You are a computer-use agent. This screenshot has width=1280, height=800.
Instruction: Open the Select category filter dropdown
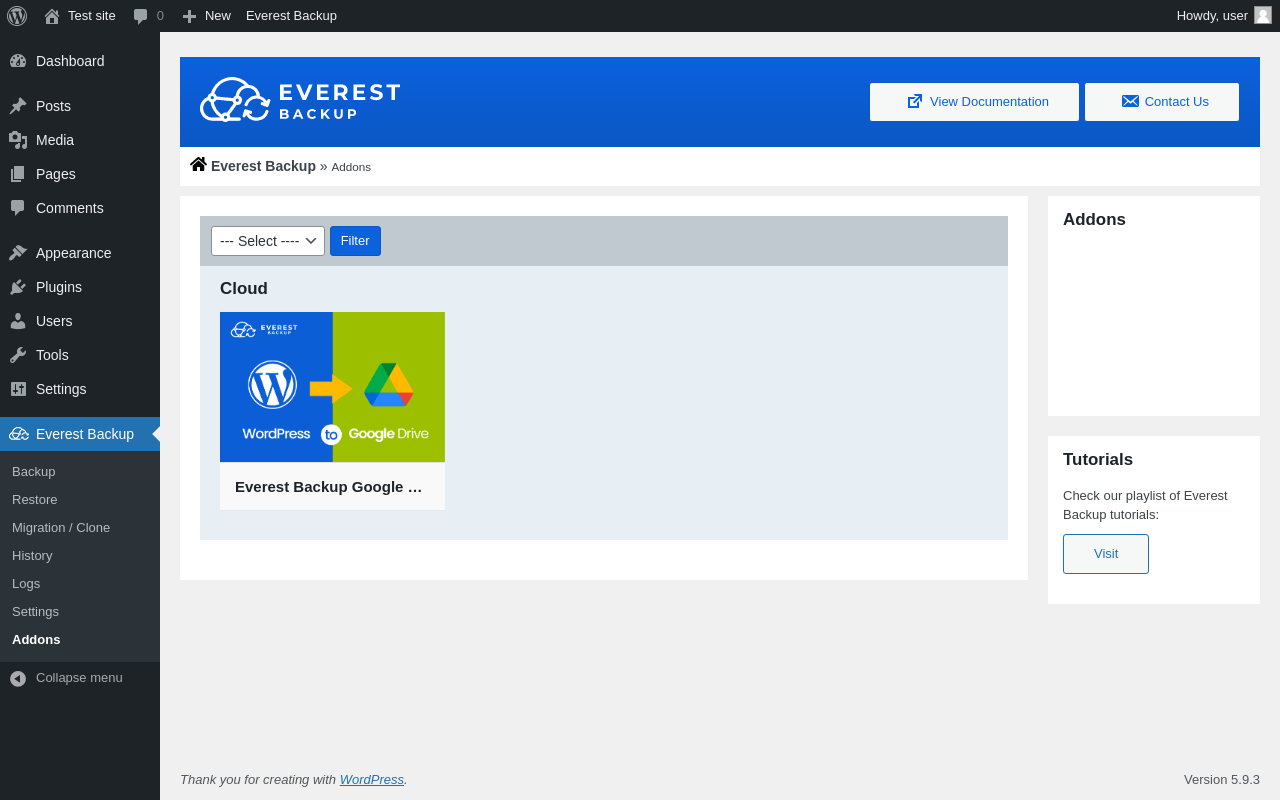pos(268,241)
